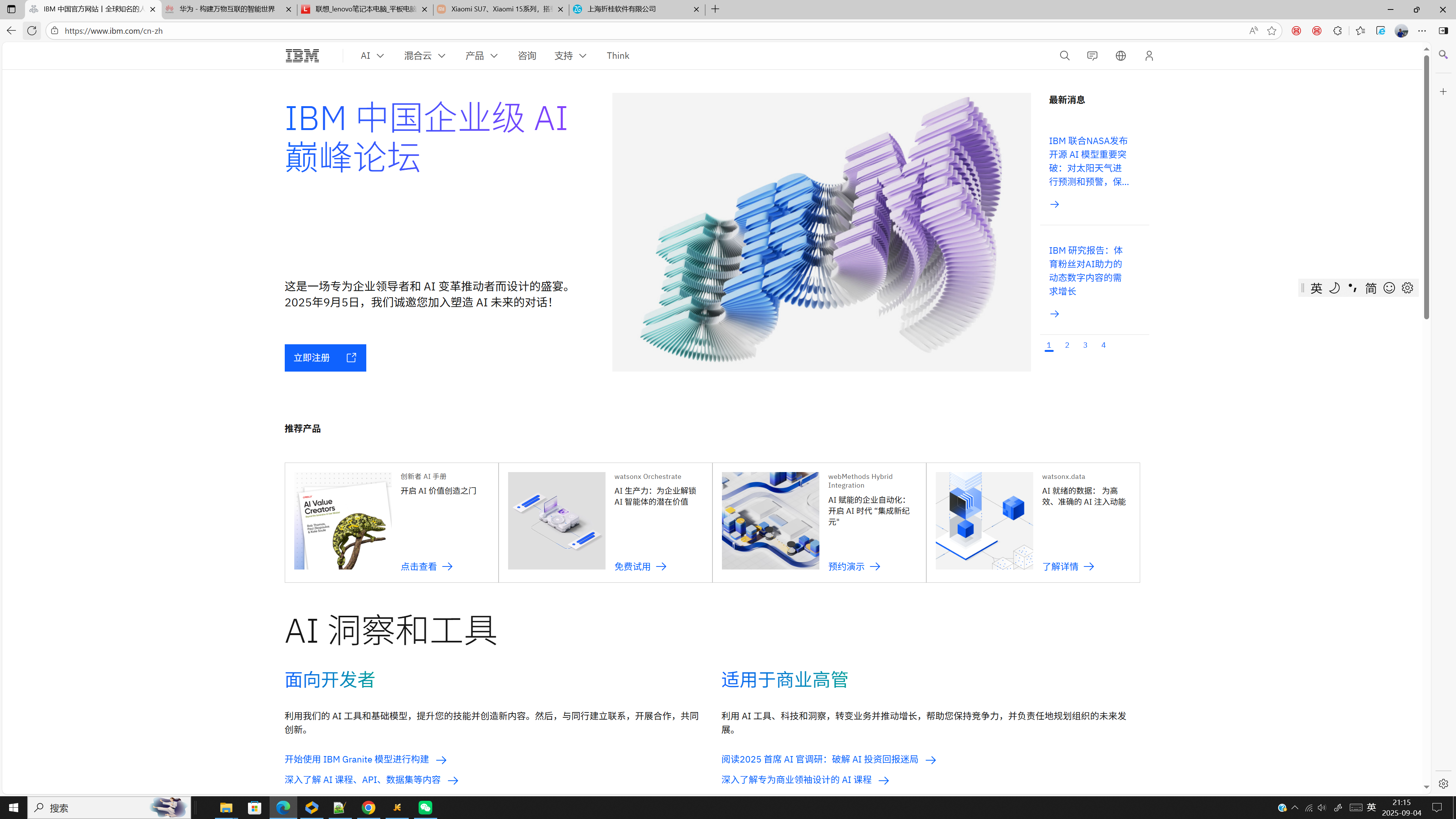
Task: Click the IME emoji smiley icon
Action: (1389, 288)
